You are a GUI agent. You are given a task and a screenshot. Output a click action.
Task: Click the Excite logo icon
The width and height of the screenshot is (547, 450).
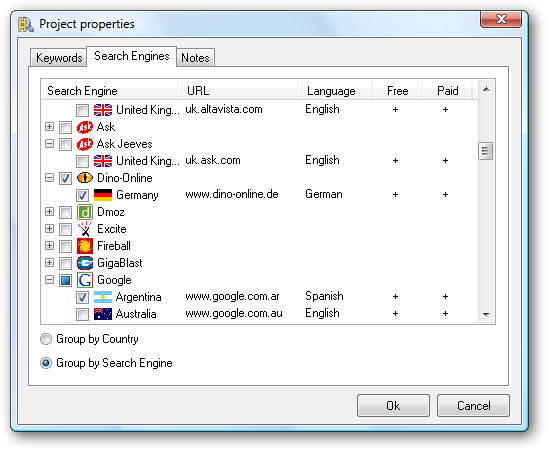pyautogui.click(x=85, y=229)
